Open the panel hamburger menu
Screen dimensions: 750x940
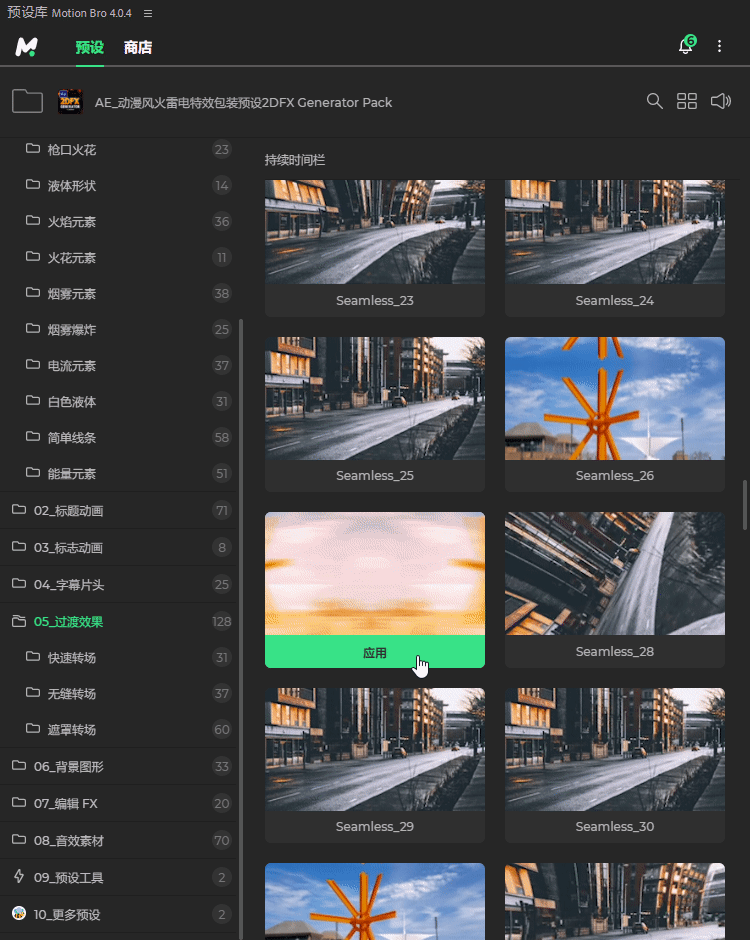pyautogui.click(x=148, y=13)
